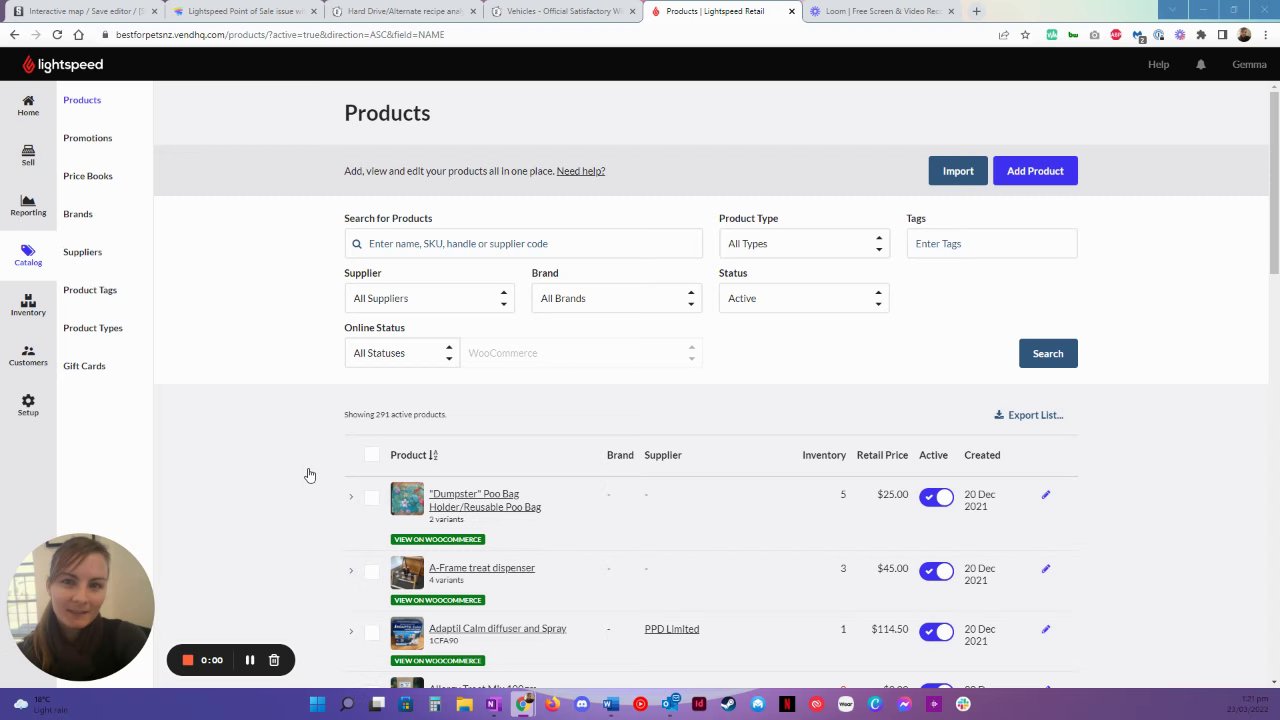
Task: Edit the Adaptil Calm diffuser pencil icon
Action: (x=1046, y=629)
